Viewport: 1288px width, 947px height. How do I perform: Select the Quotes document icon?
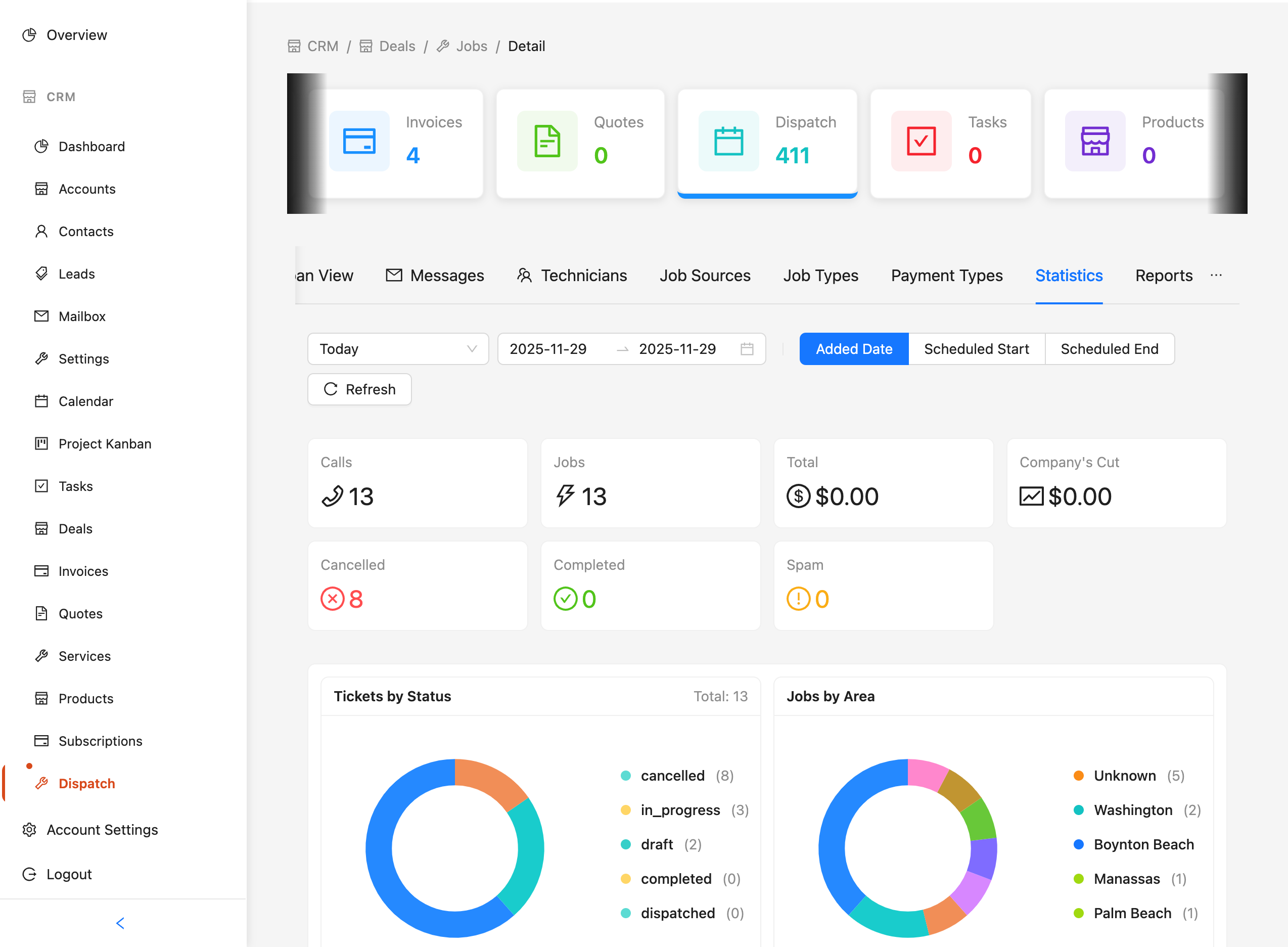pyautogui.click(x=546, y=141)
